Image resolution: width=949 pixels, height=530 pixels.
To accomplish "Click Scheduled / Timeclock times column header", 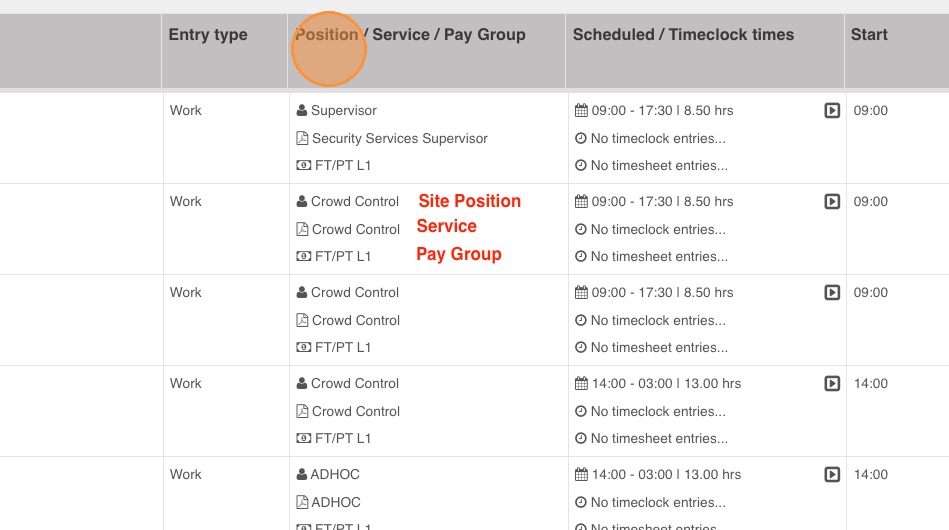I will point(683,35).
